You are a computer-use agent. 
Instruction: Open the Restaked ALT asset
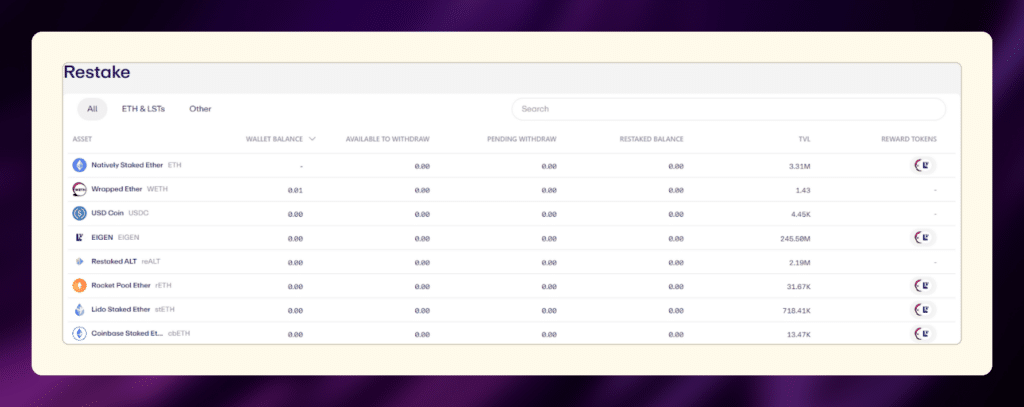[x=114, y=261]
